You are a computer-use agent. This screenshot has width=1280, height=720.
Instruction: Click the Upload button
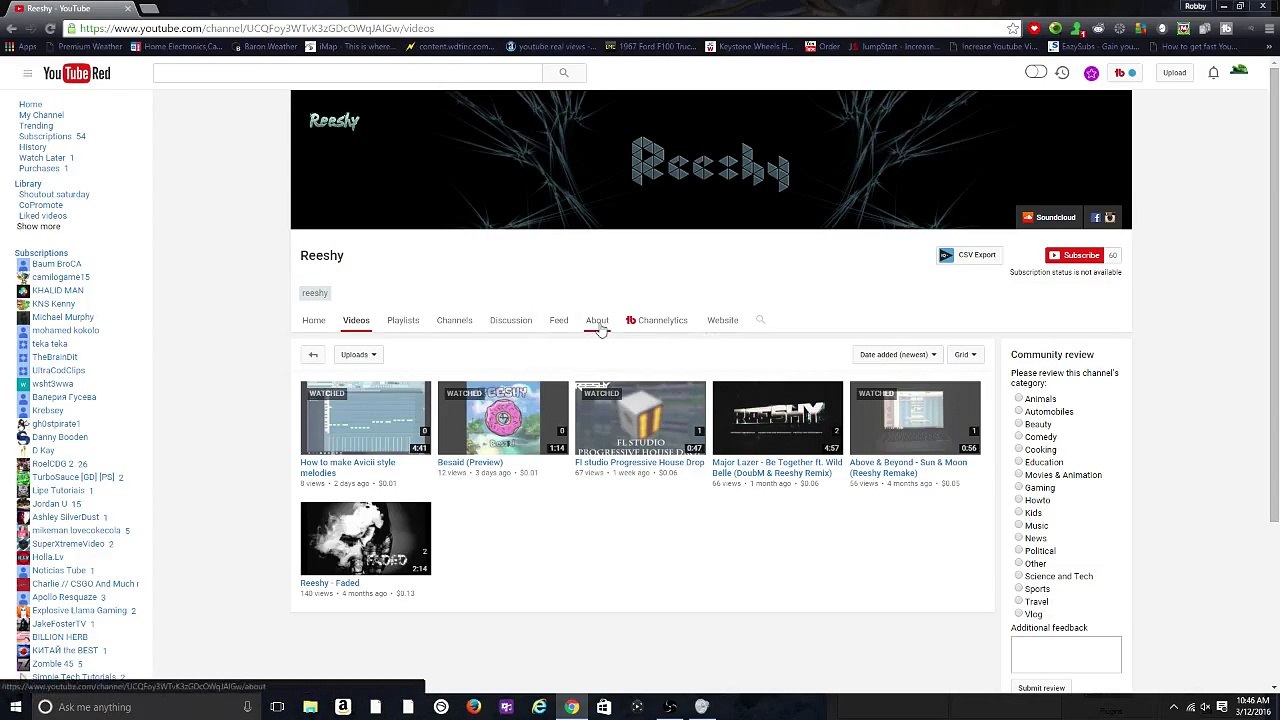point(1174,73)
